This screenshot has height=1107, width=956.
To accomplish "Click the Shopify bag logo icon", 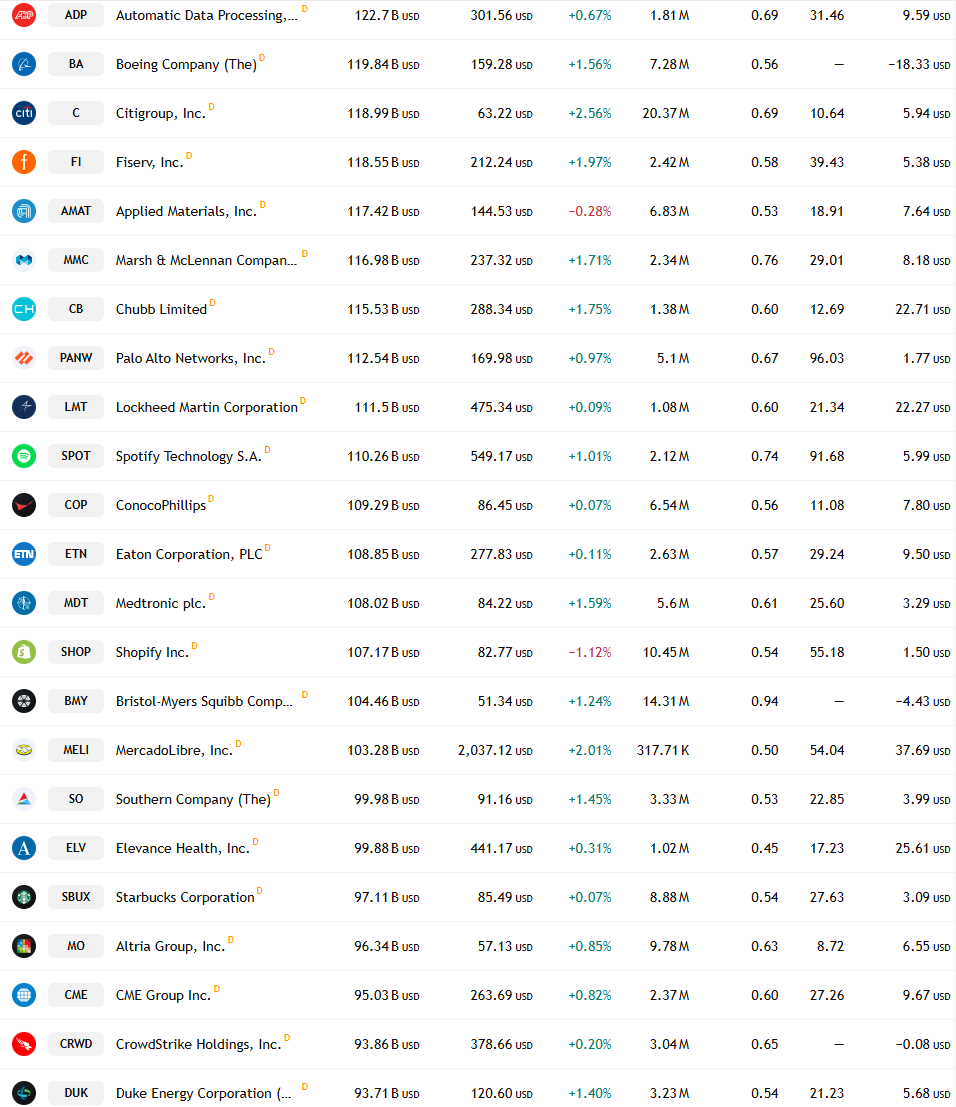I will (24, 652).
